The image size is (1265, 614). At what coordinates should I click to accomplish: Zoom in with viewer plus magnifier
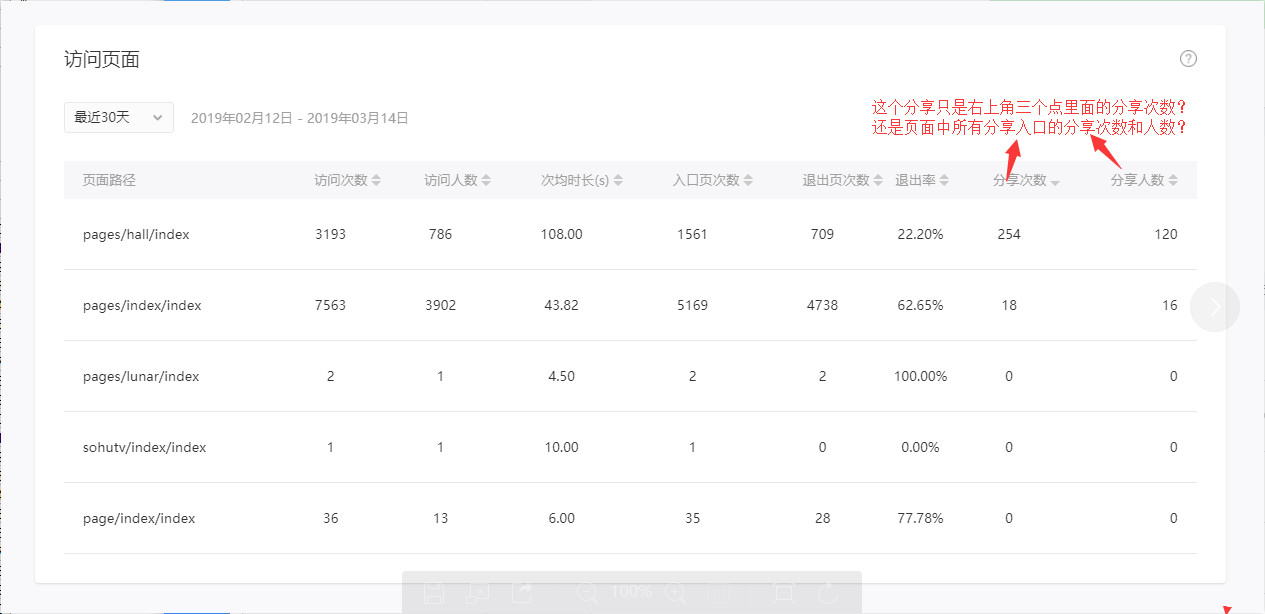676,592
